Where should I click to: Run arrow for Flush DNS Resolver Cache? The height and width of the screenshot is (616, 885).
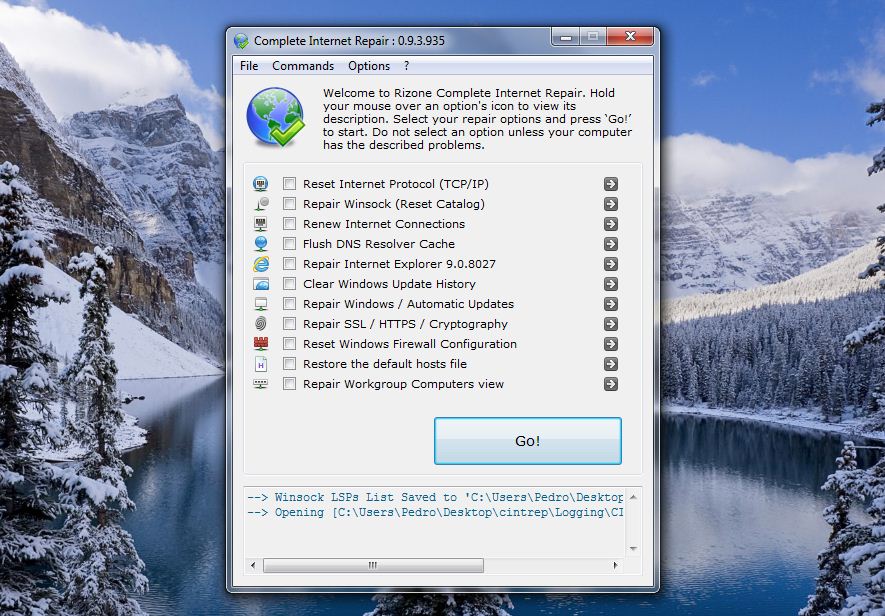point(611,244)
